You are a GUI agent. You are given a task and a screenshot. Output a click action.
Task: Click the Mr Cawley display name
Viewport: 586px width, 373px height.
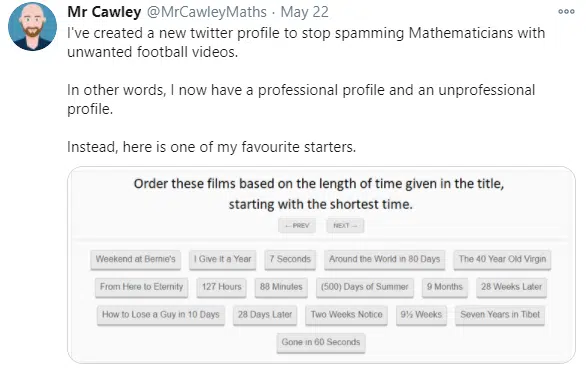104,12
